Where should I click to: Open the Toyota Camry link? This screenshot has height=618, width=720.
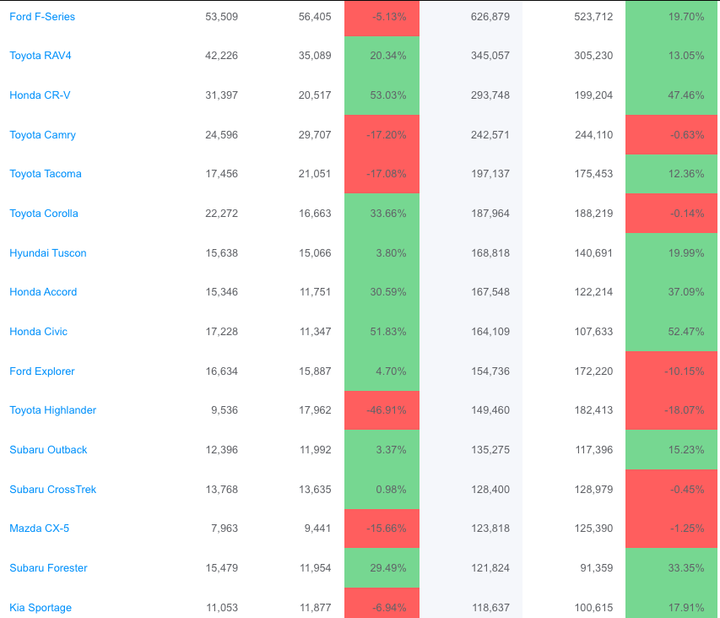pos(43,135)
